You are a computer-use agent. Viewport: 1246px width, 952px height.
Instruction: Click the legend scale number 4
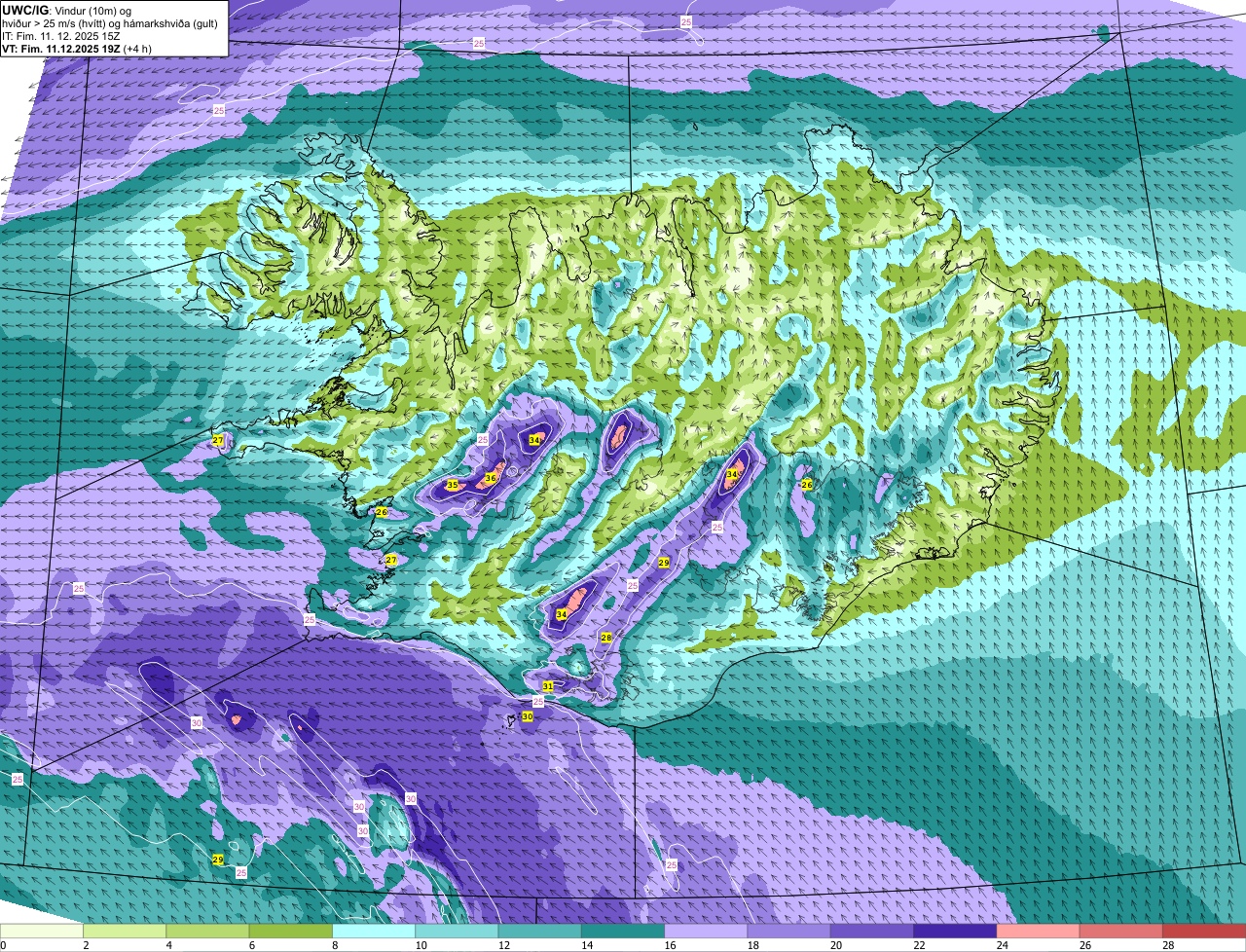168,945
